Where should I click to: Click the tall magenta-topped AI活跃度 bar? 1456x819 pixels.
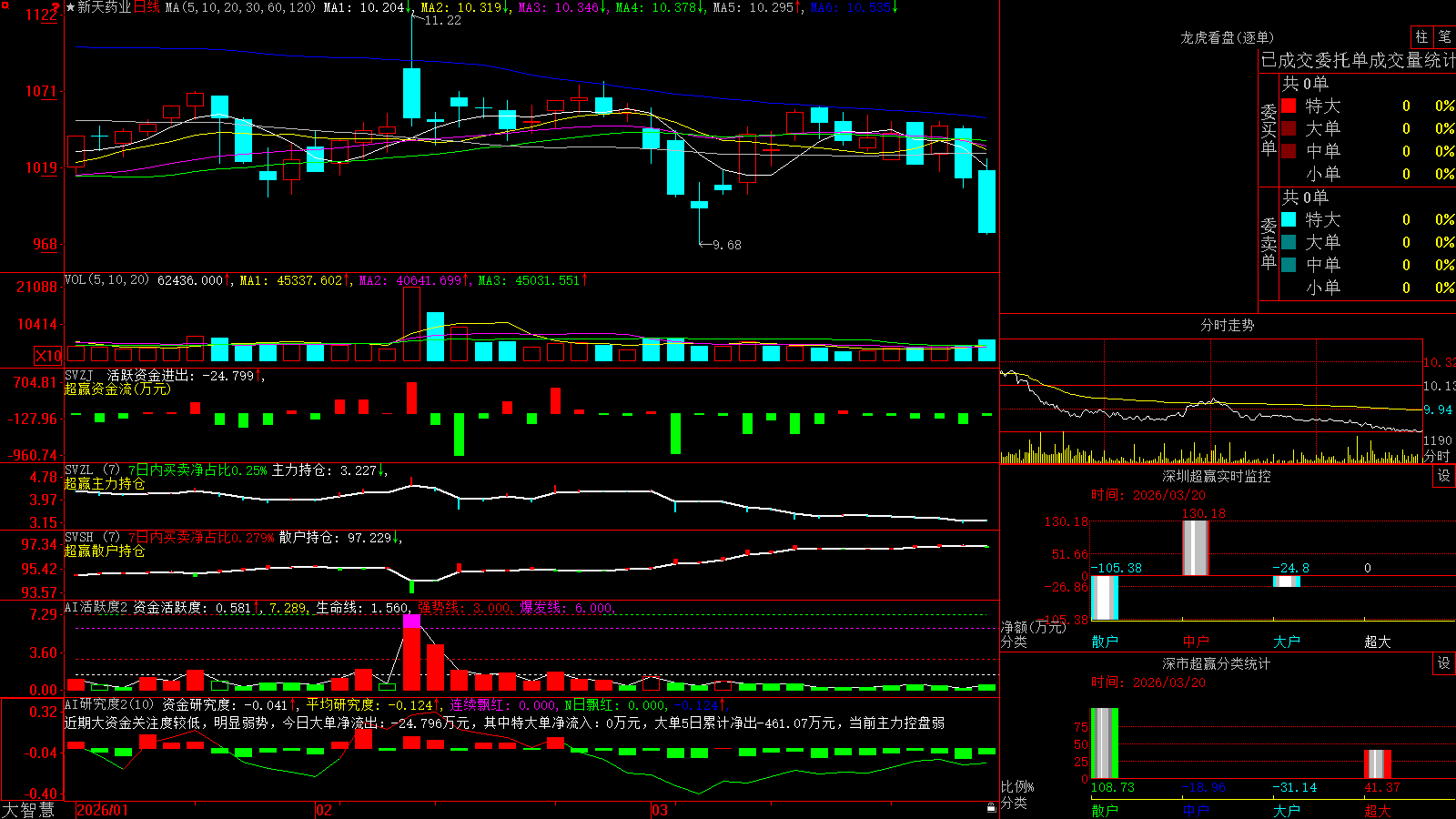411,652
